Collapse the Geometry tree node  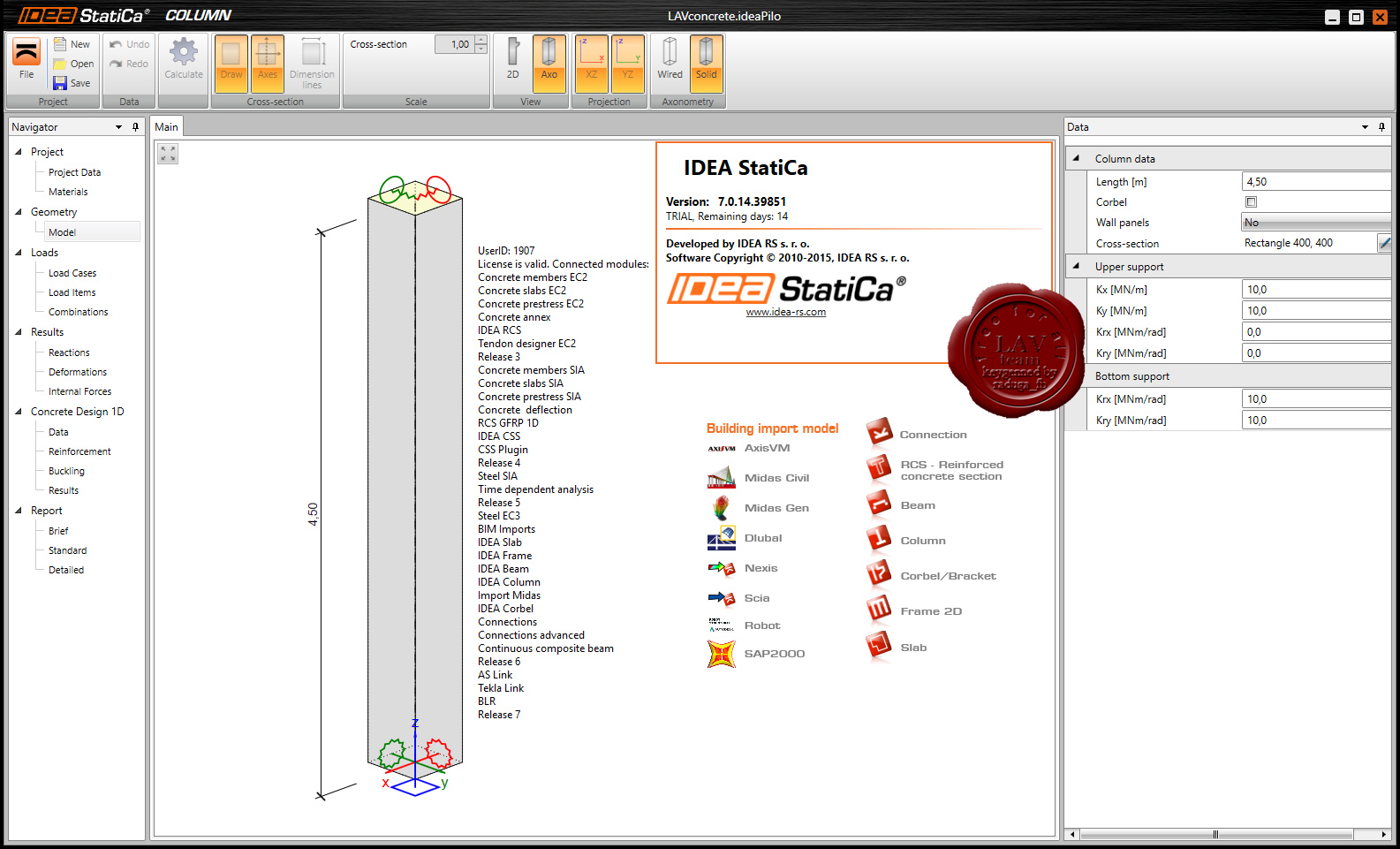point(19,212)
